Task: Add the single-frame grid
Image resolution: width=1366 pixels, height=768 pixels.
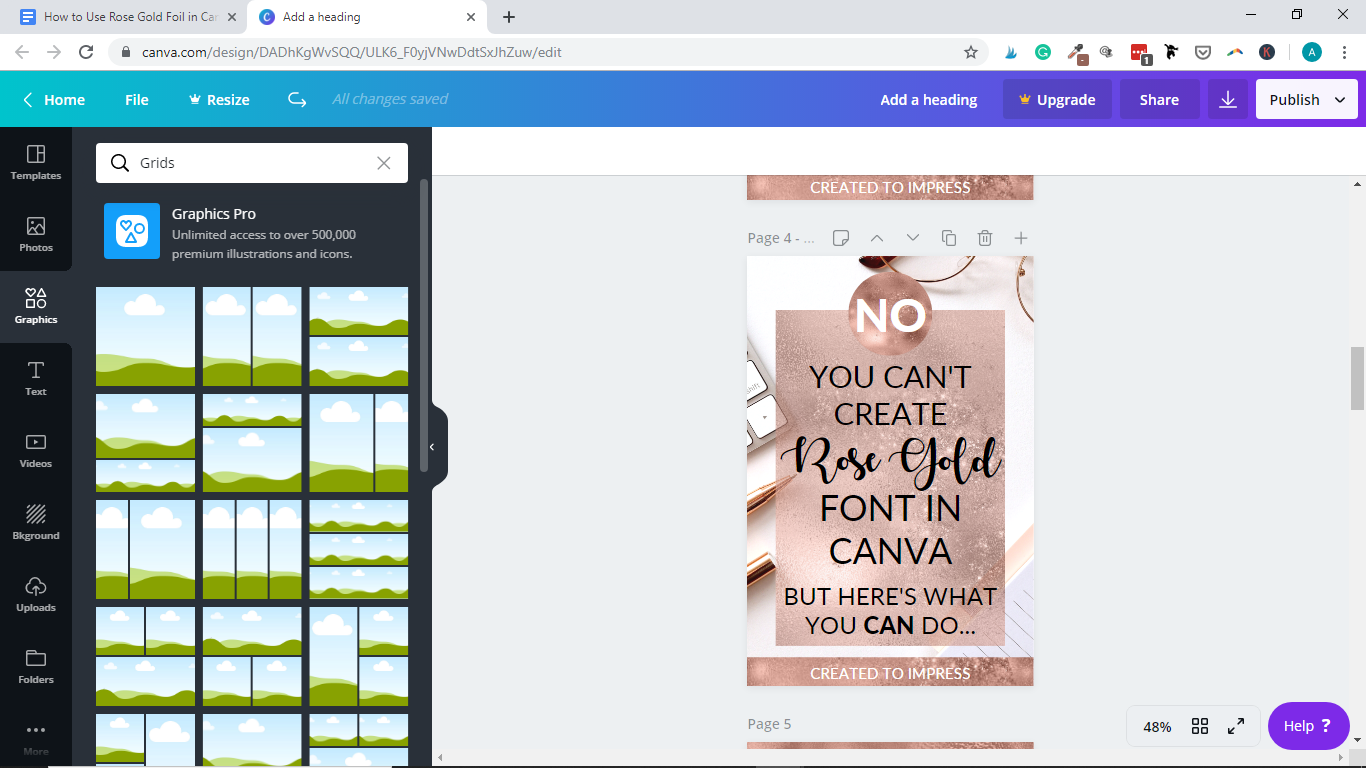Action: 146,336
